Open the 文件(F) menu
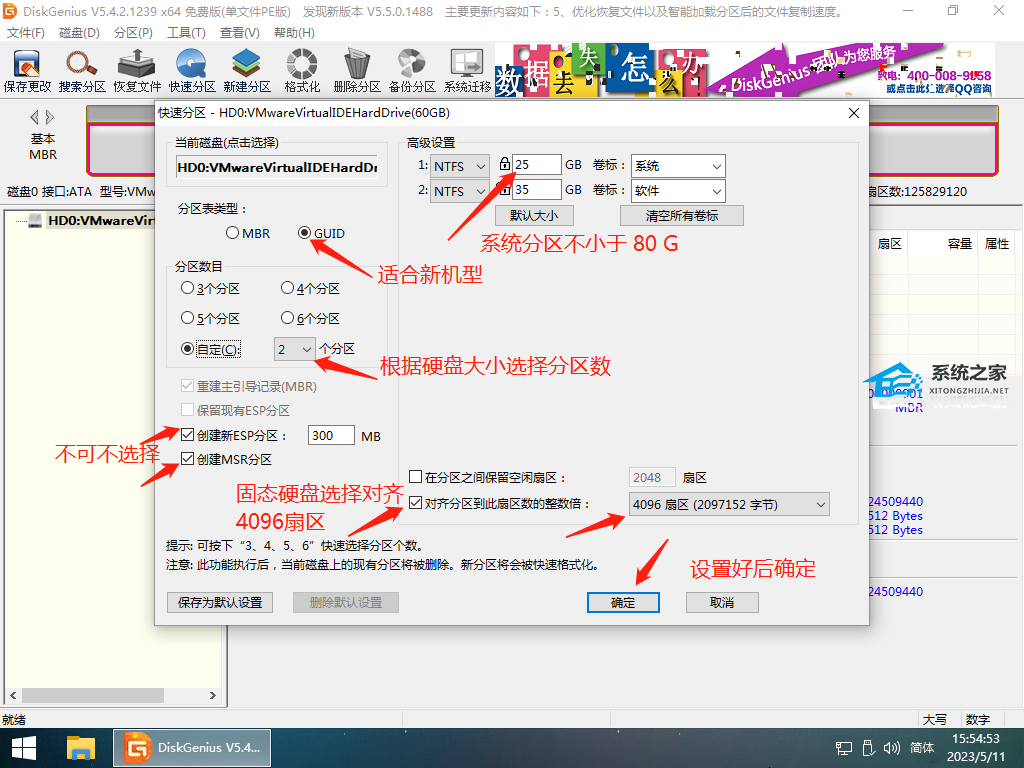 25,33
